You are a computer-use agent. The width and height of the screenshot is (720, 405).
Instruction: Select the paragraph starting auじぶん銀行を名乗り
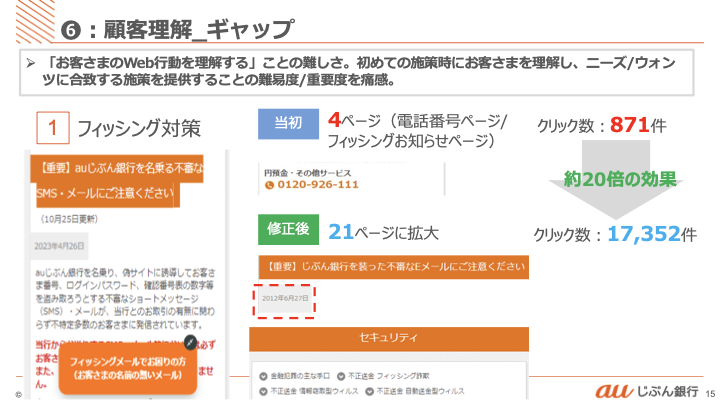[x=125, y=298]
